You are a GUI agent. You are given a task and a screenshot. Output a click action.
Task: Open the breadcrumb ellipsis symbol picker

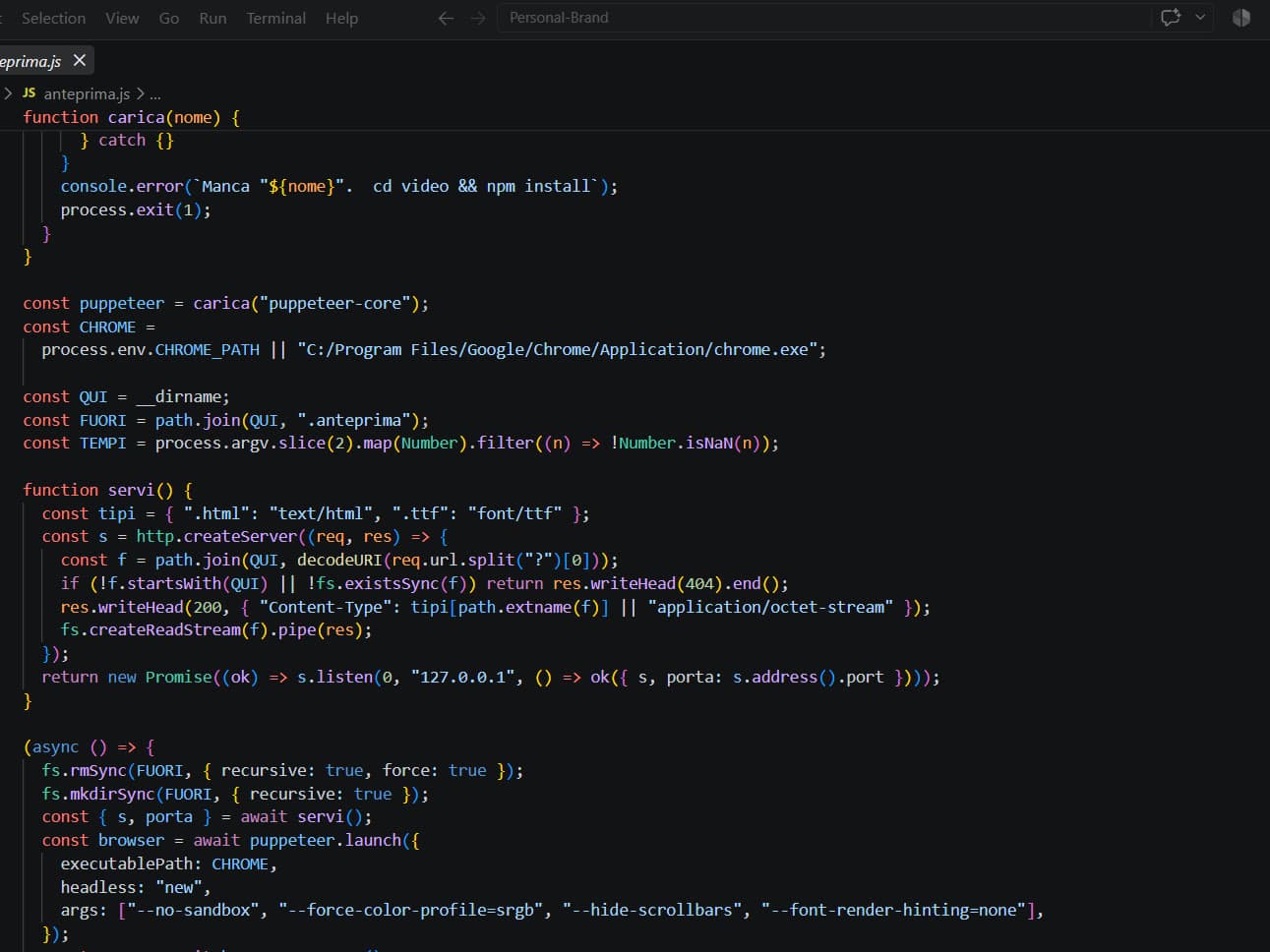(155, 93)
